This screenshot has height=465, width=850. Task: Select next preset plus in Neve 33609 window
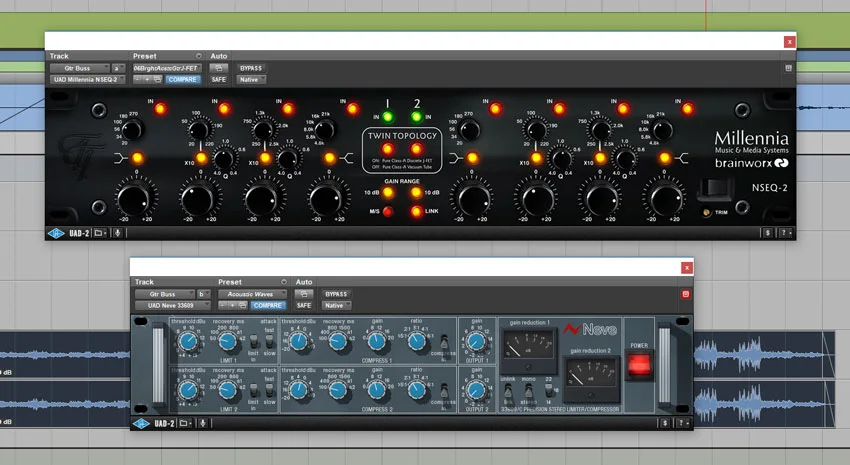pos(232,306)
